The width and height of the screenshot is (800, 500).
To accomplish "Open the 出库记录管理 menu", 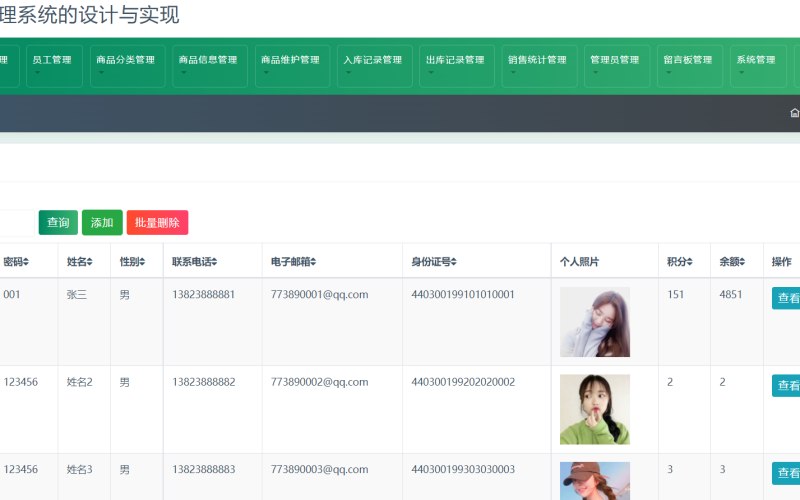I will (457, 66).
